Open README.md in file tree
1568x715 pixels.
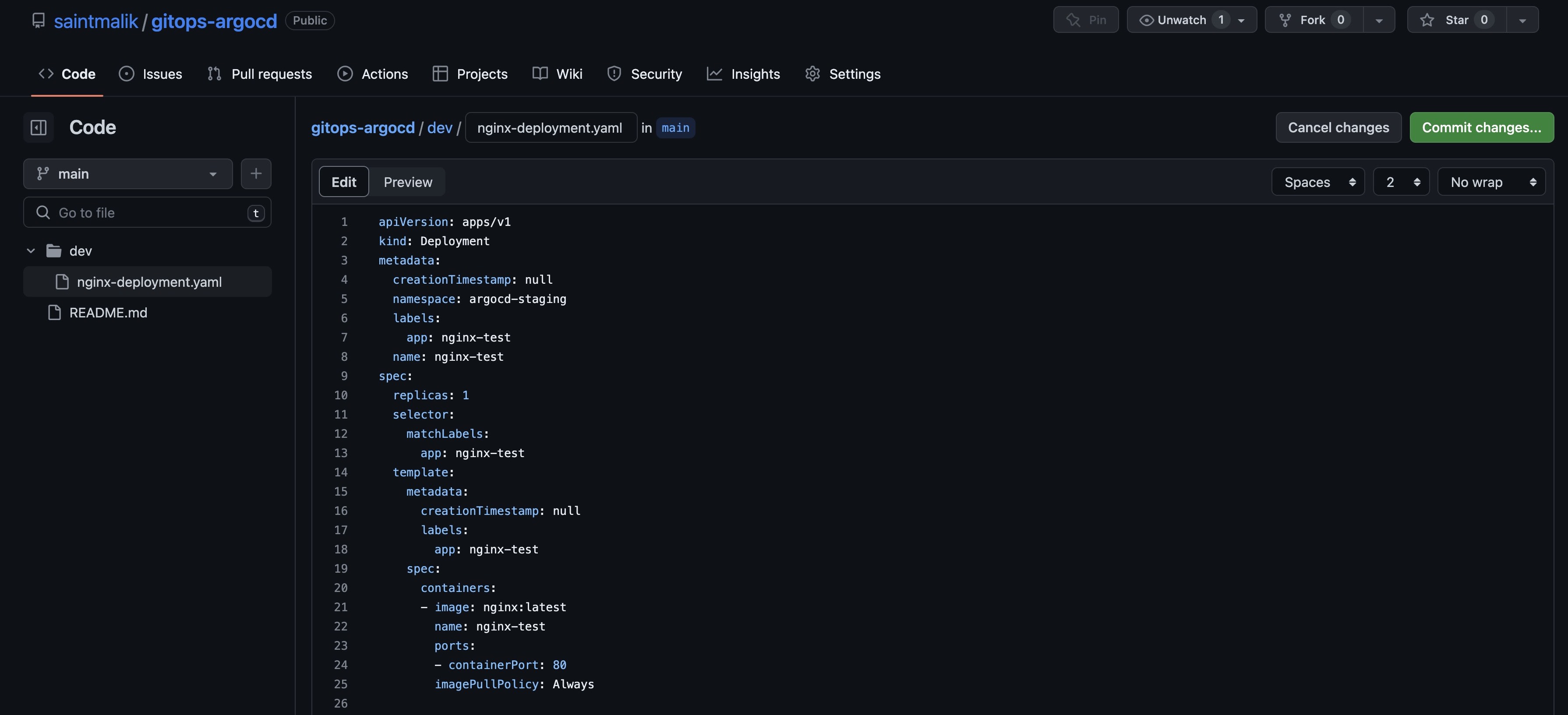coord(108,313)
